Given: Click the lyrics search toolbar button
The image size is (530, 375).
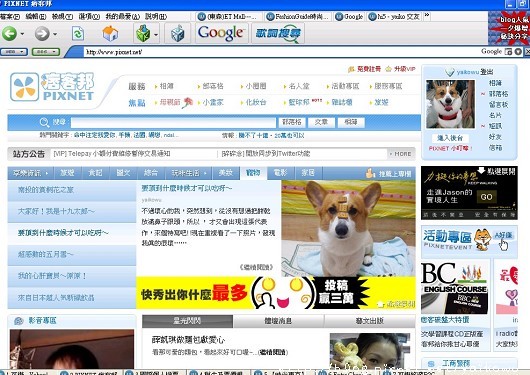Looking at the screenshot, I should tap(278, 33).
